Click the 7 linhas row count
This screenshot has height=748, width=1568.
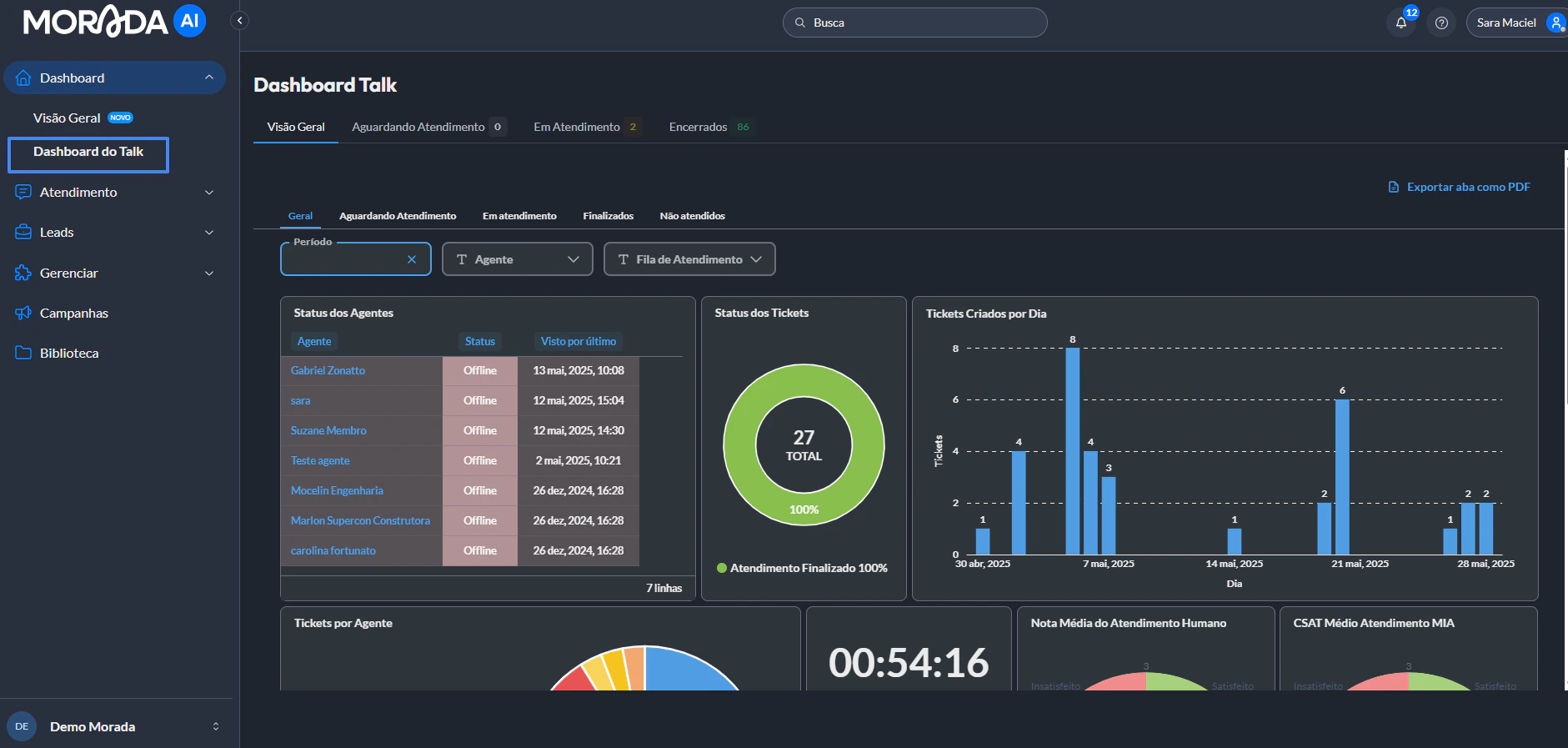click(x=664, y=588)
